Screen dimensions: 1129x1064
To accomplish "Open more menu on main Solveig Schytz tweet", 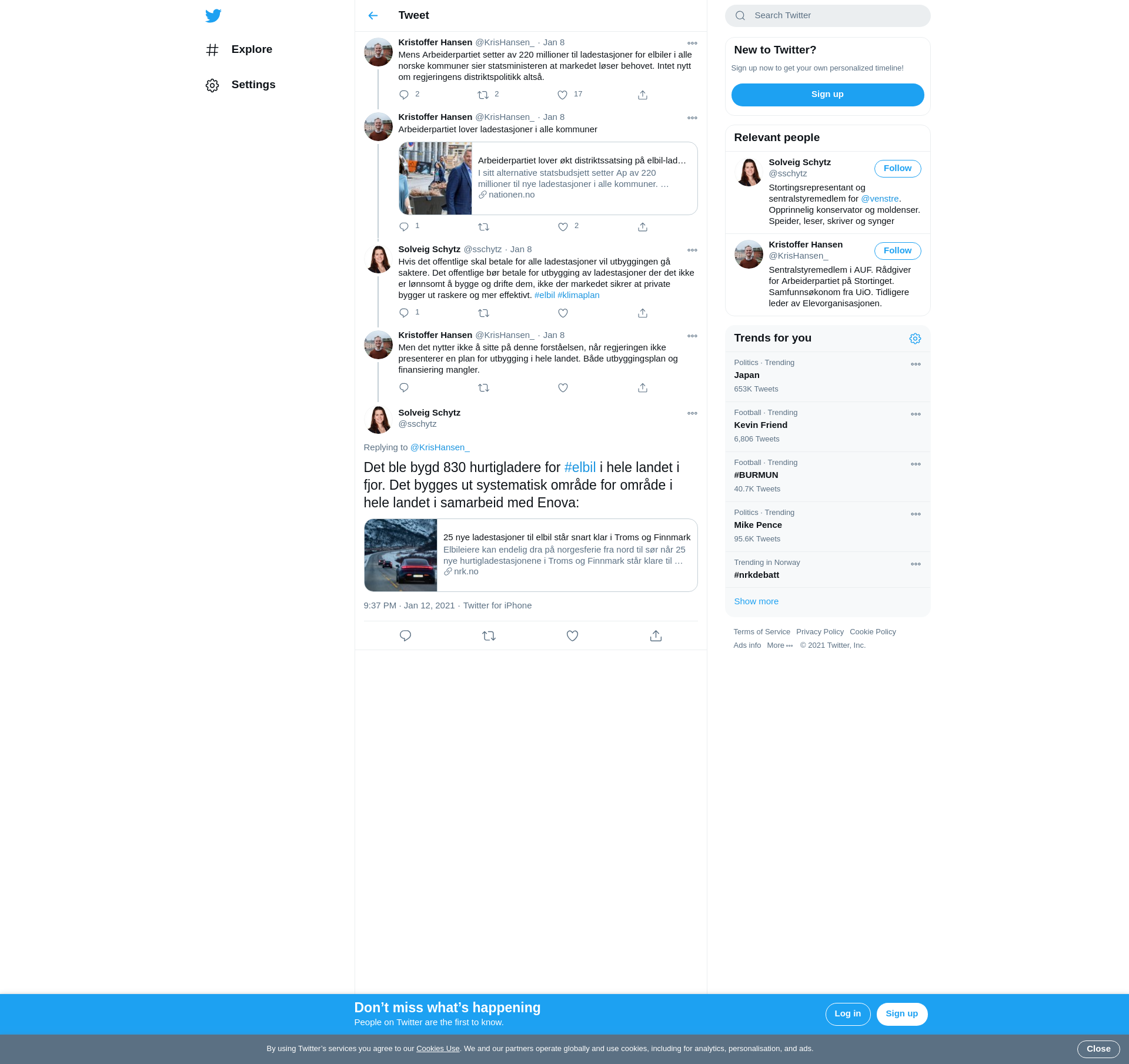I will [692, 413].
